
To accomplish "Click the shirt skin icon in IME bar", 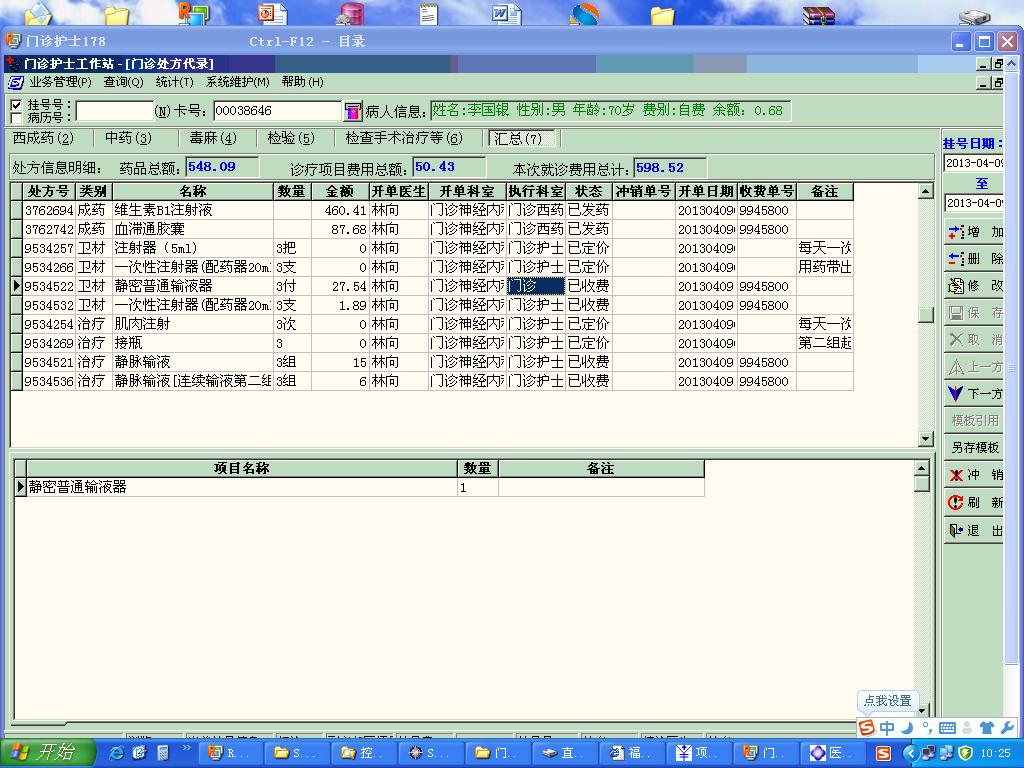I will 987,728.
